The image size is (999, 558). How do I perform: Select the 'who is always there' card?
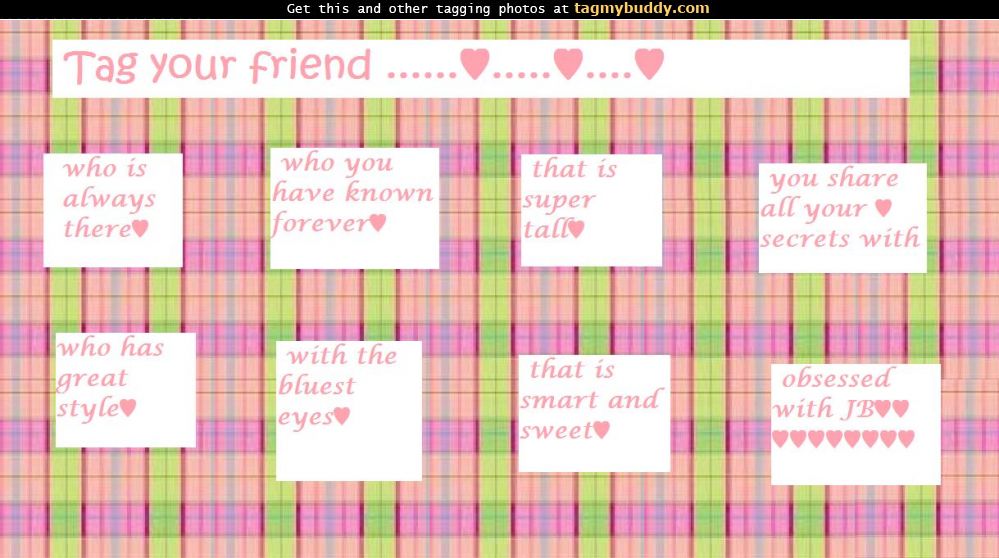point(113,210)
